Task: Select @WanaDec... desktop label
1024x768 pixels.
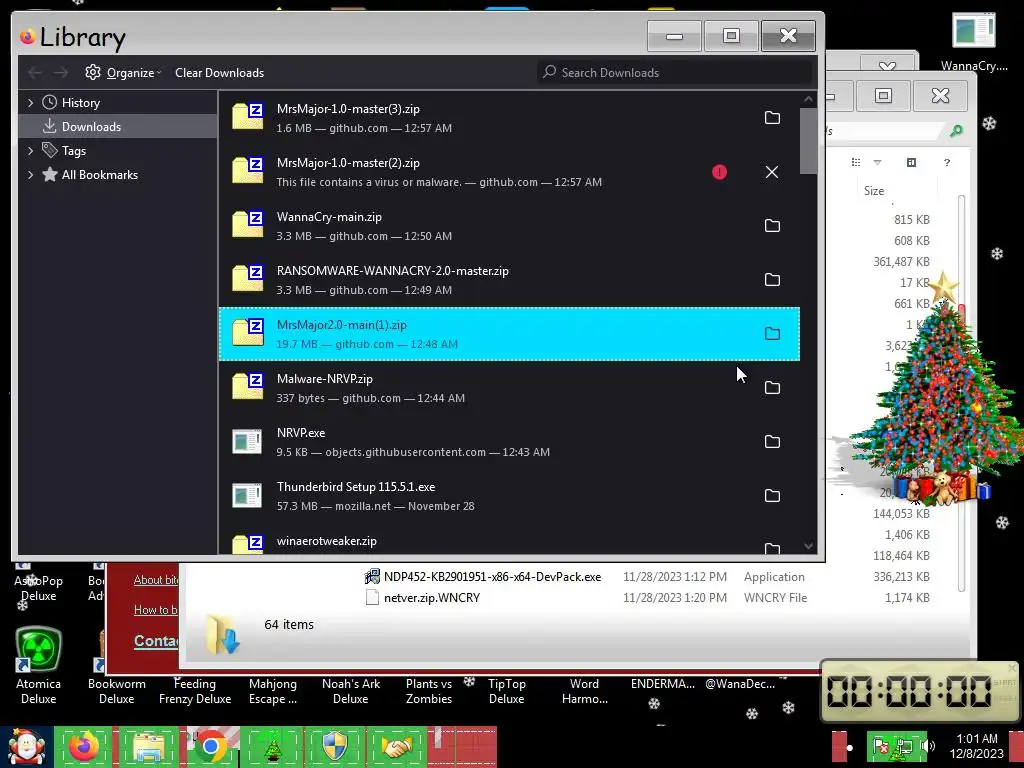Action: [x=740, y=684]
